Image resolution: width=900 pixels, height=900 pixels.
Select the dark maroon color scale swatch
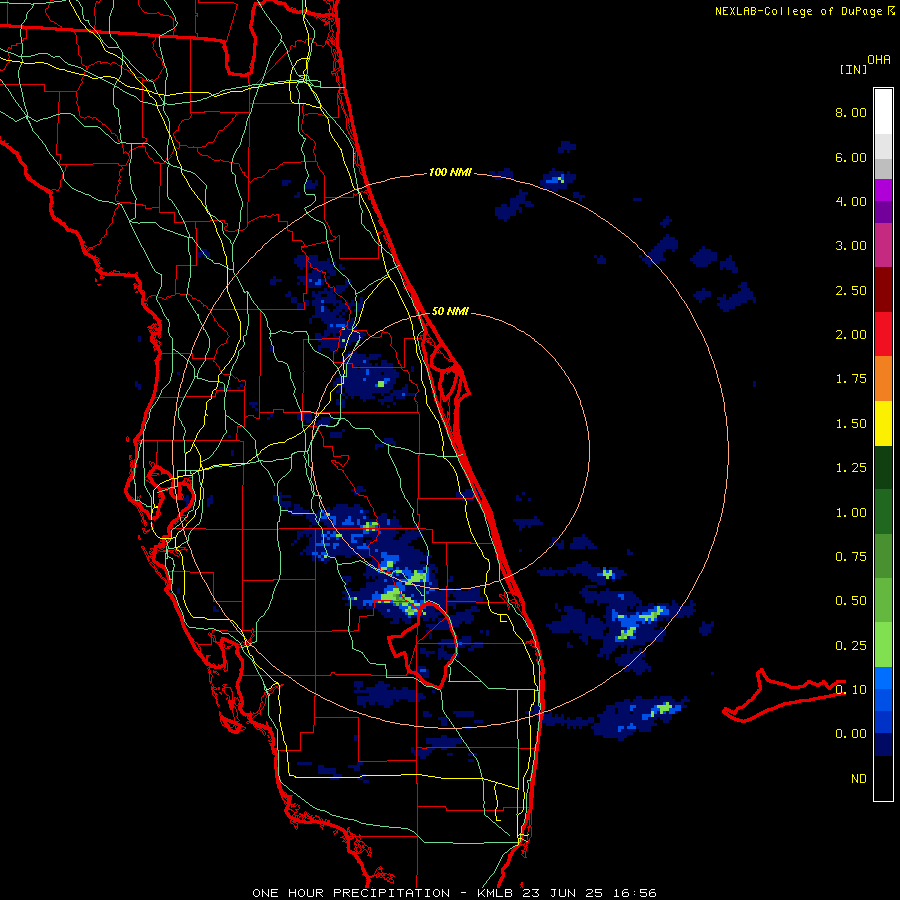pos(883,290)
